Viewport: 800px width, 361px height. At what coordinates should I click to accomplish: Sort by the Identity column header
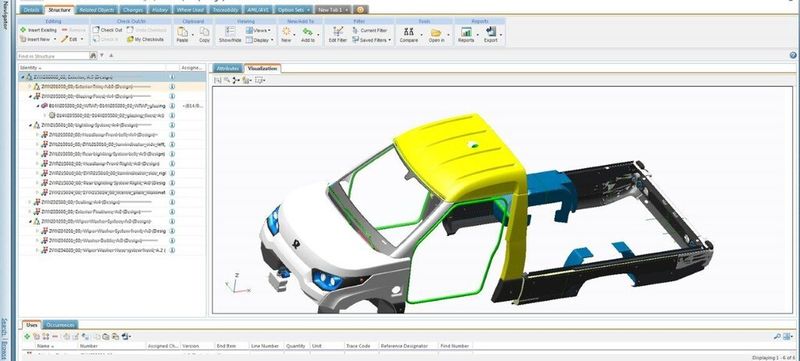[x=92, y=68]
